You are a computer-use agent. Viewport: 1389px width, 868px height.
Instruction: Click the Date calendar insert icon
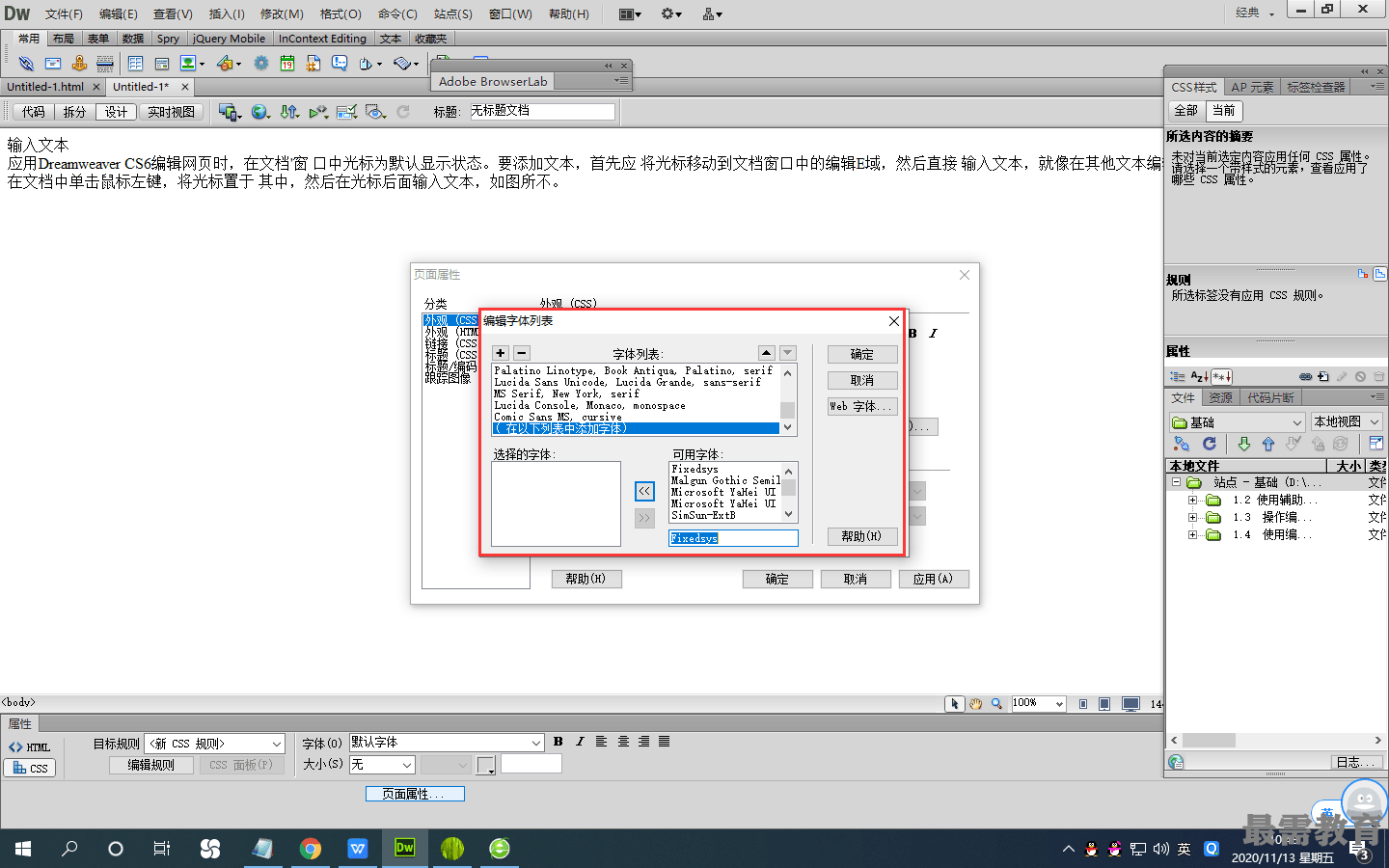point(287,64)
